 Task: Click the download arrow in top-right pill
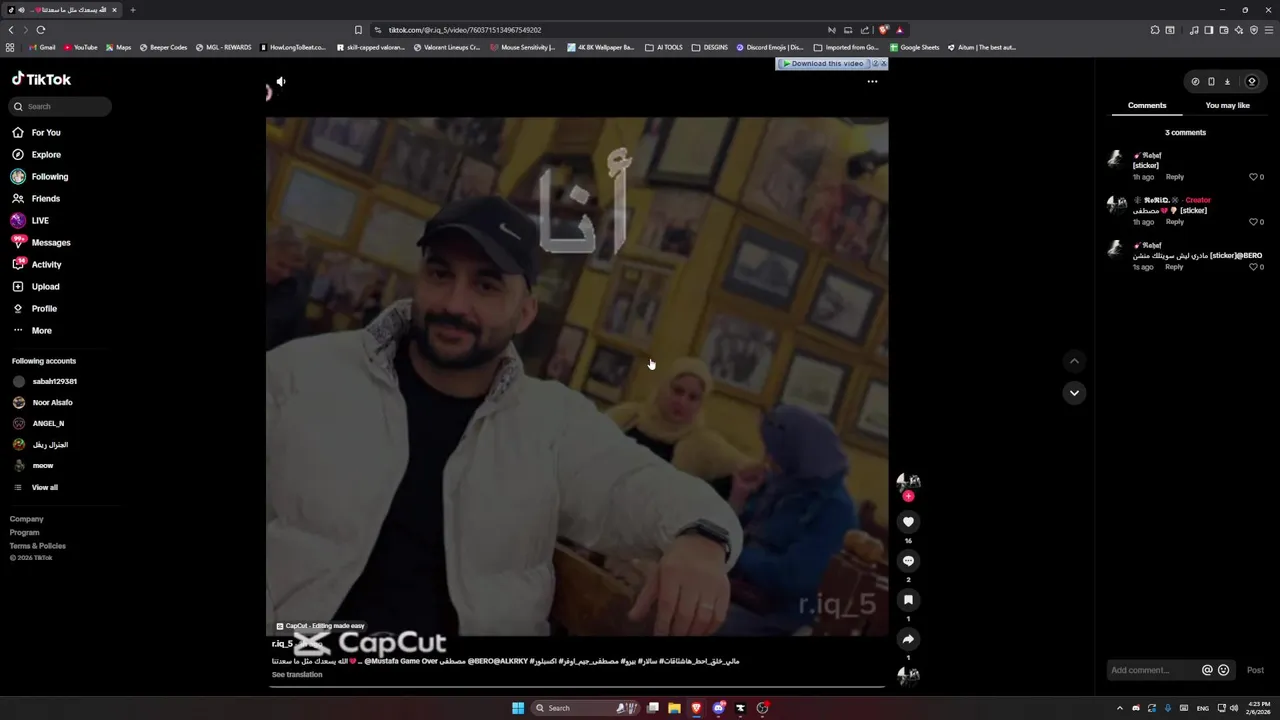point(1227,82)
